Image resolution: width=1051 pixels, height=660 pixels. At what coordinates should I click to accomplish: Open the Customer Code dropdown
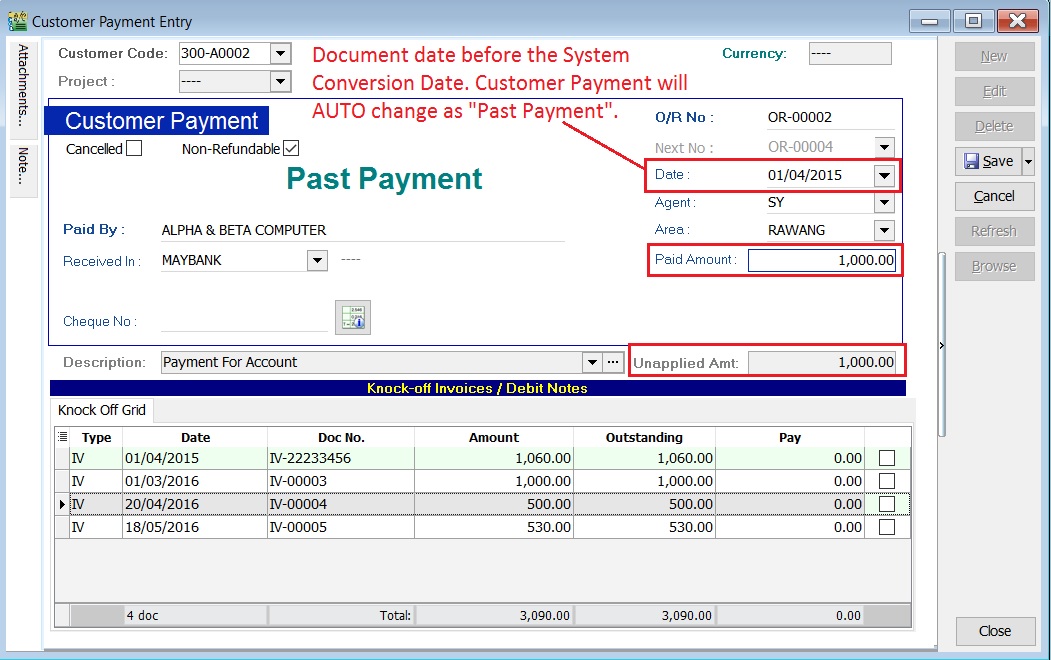click(x=280, y=53)
